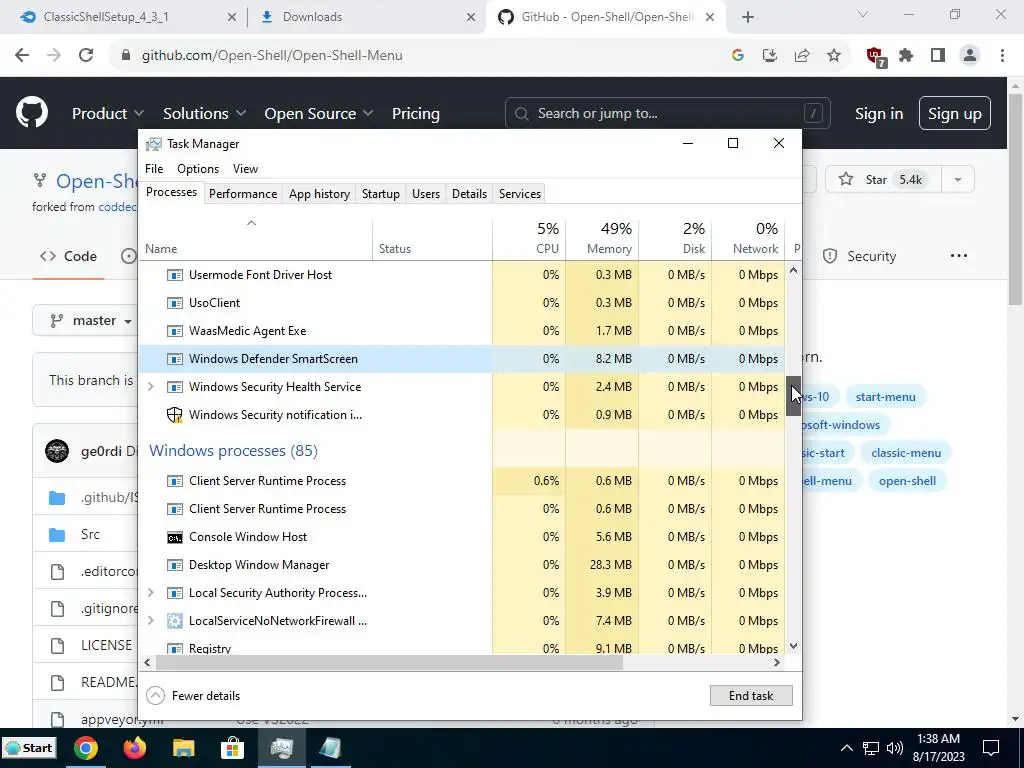The width and height of the screenshot is (1024, 768).
Task: Sort by the Memory column header
Action: click(x=601, y=238)
